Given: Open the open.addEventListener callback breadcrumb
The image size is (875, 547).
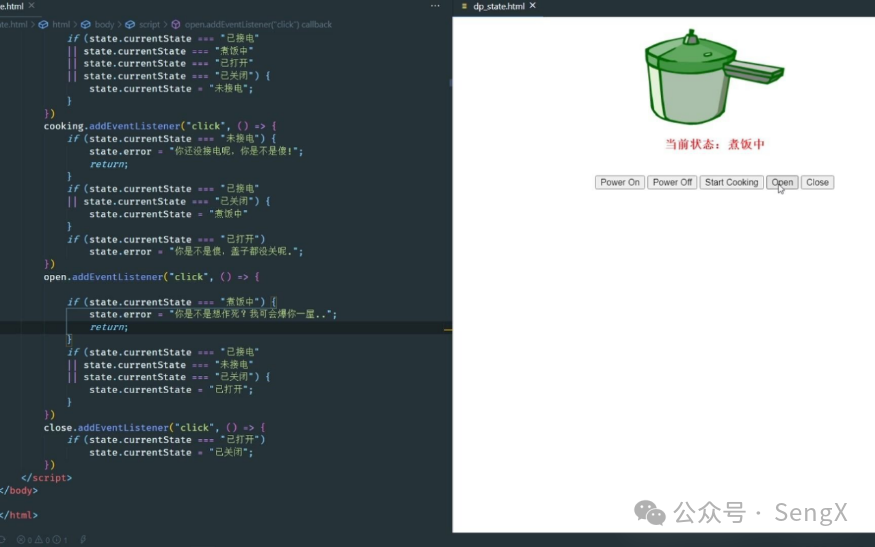Looking at the screenshot, I should tap(258, 24).
